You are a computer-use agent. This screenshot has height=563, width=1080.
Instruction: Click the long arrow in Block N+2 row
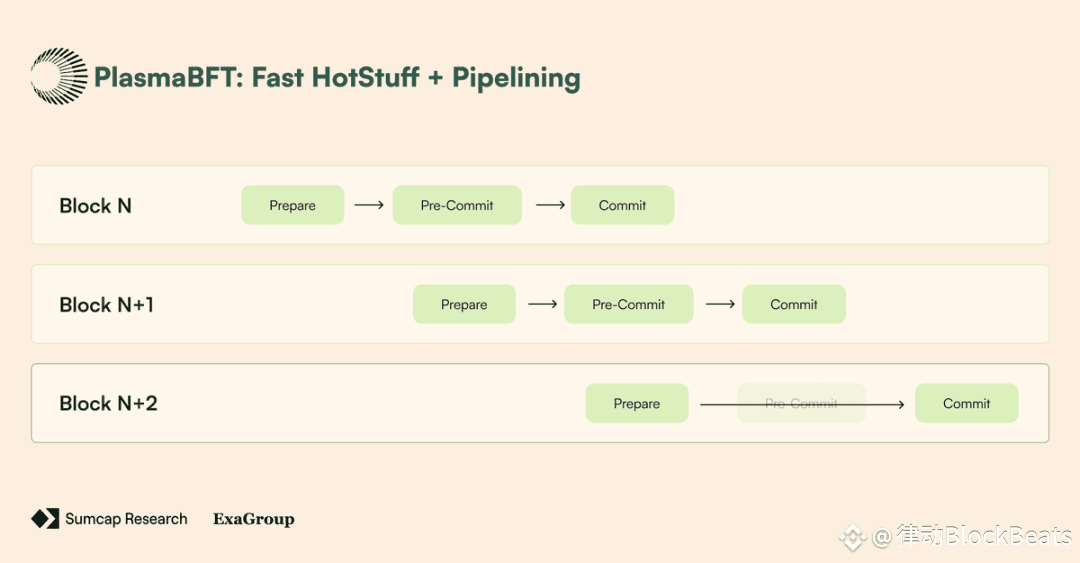[x=802, y=405]
